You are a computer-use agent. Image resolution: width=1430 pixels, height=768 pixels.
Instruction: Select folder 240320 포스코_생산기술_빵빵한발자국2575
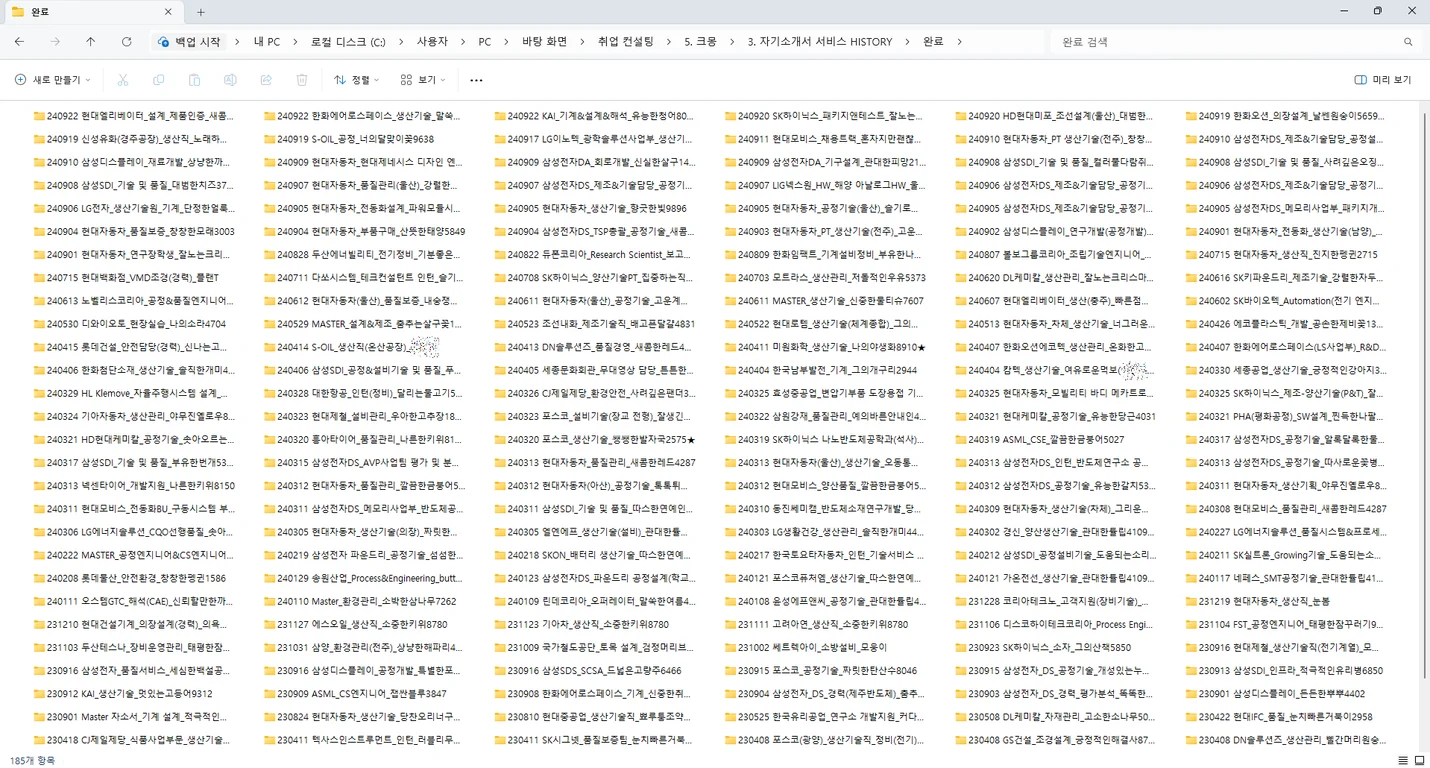click(x=594, y=440)
